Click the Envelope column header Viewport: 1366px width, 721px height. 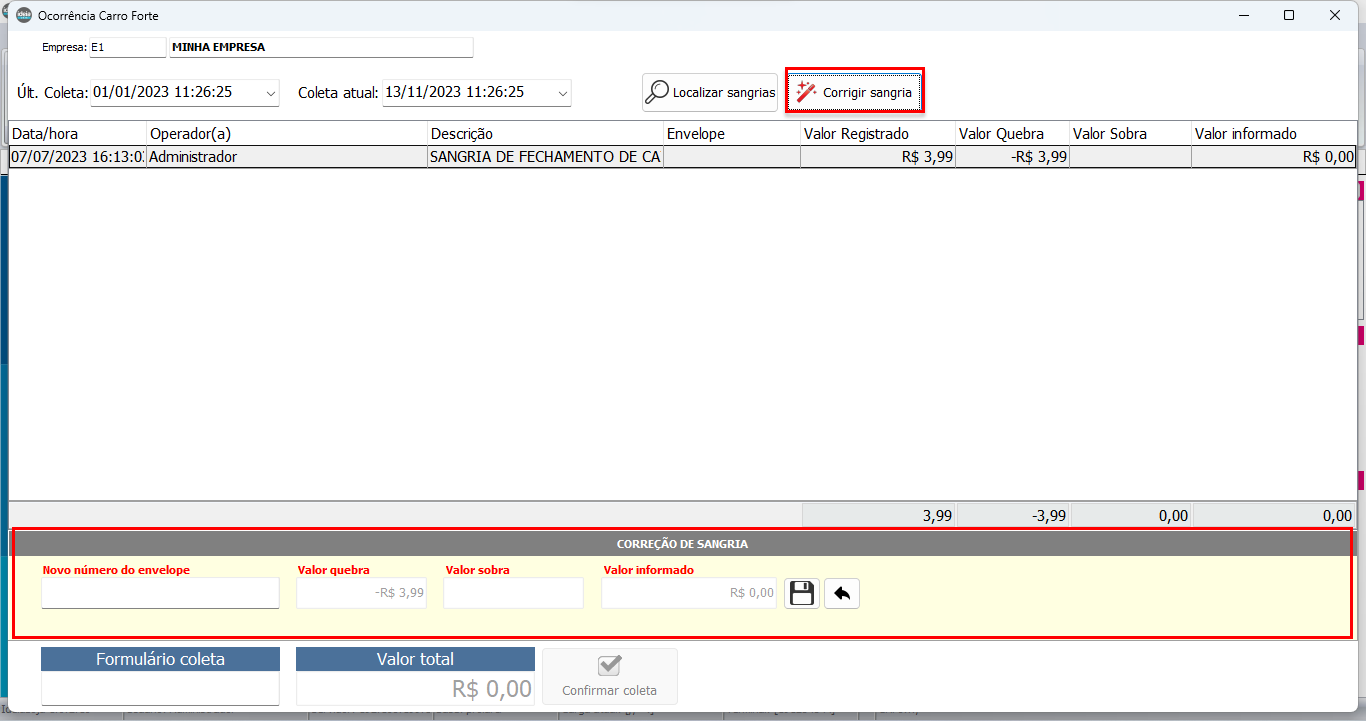pos(731,134)
